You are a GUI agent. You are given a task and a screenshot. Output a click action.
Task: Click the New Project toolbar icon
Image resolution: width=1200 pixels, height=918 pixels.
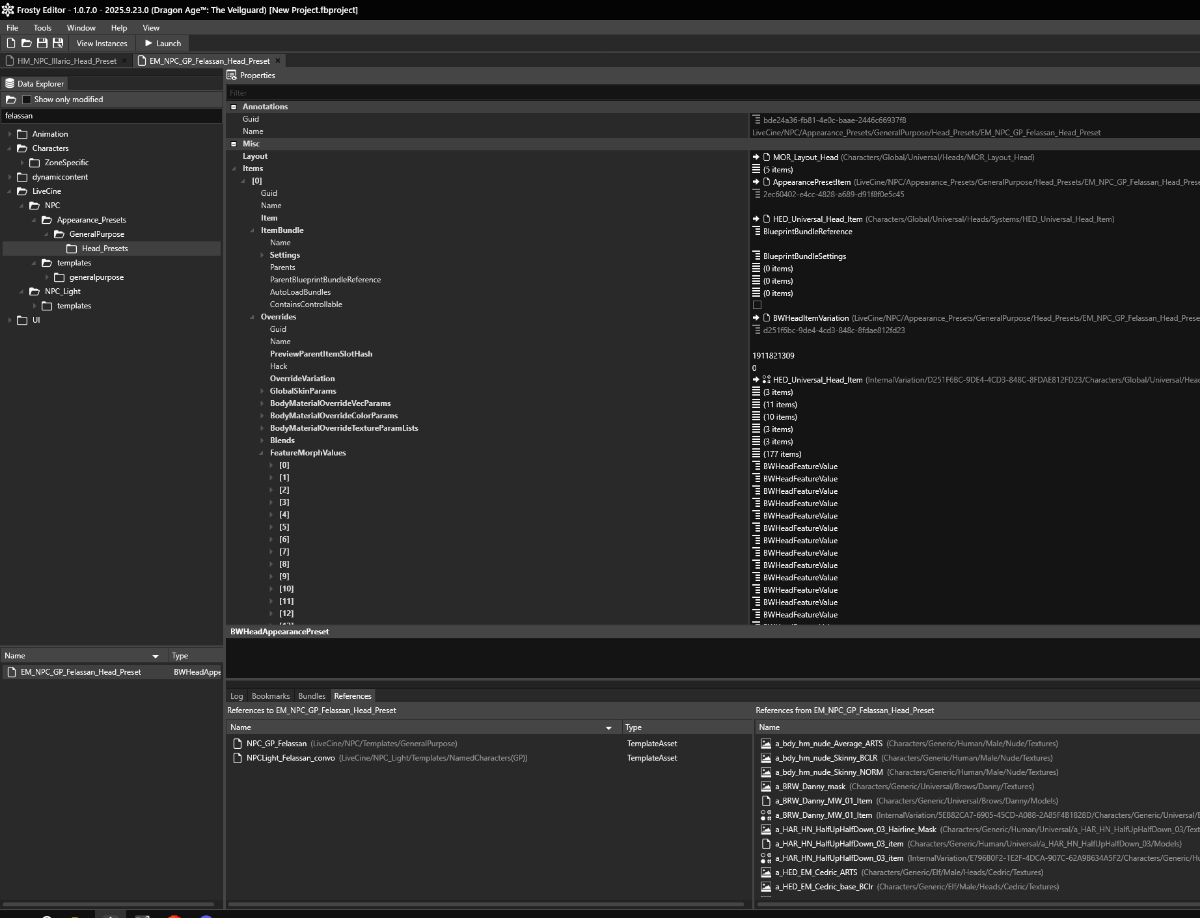[10, 43]
